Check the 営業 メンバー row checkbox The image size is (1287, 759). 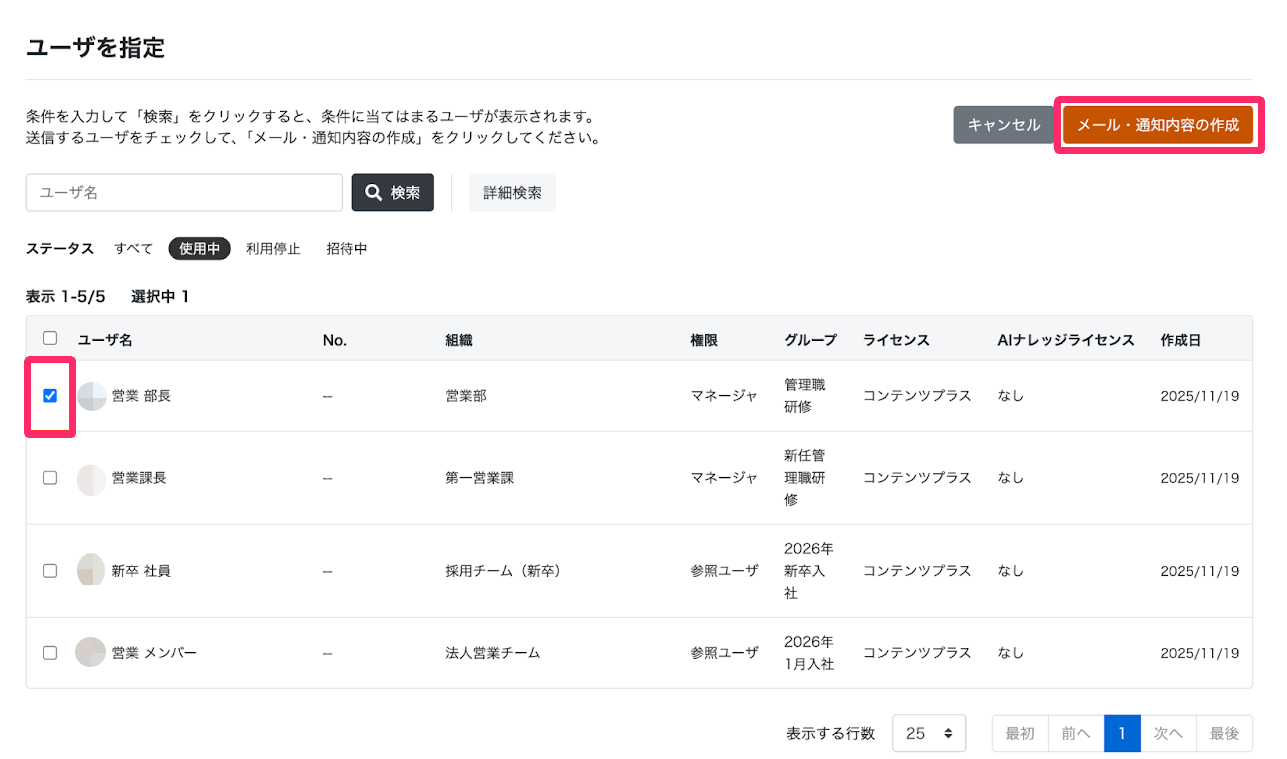tap(50, 653)
